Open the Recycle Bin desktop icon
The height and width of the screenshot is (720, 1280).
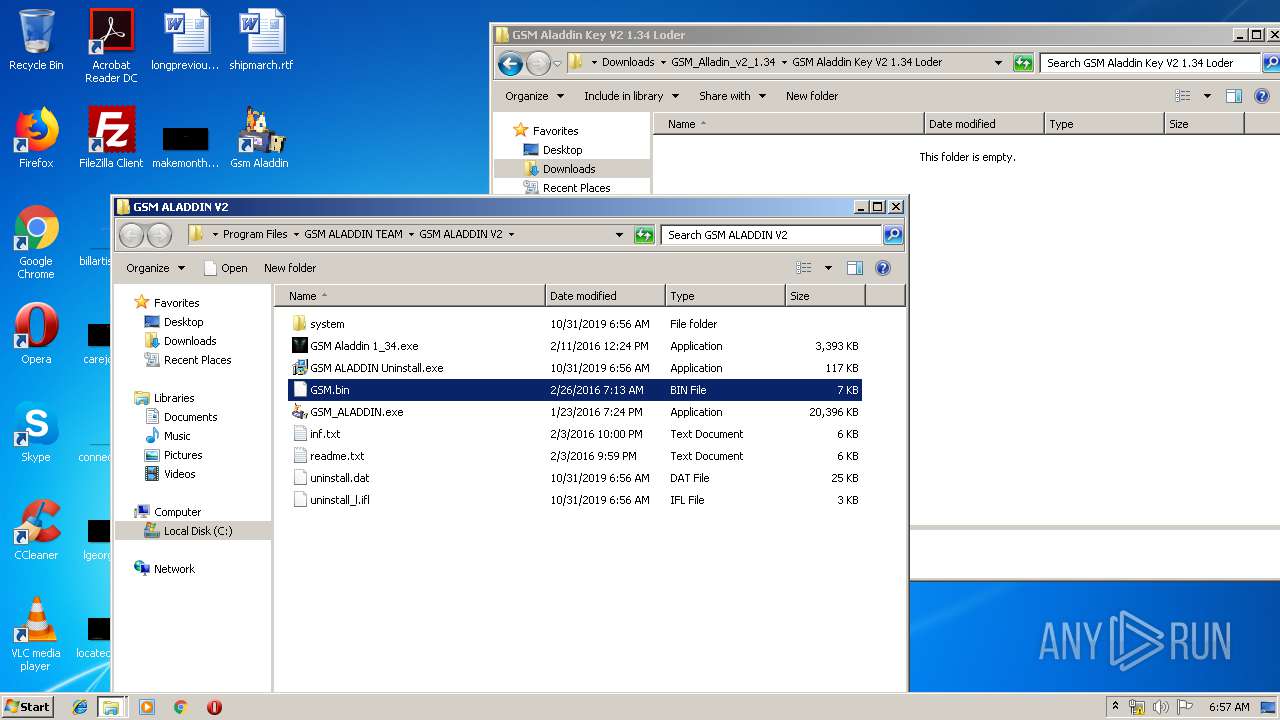tap(36, 40)
